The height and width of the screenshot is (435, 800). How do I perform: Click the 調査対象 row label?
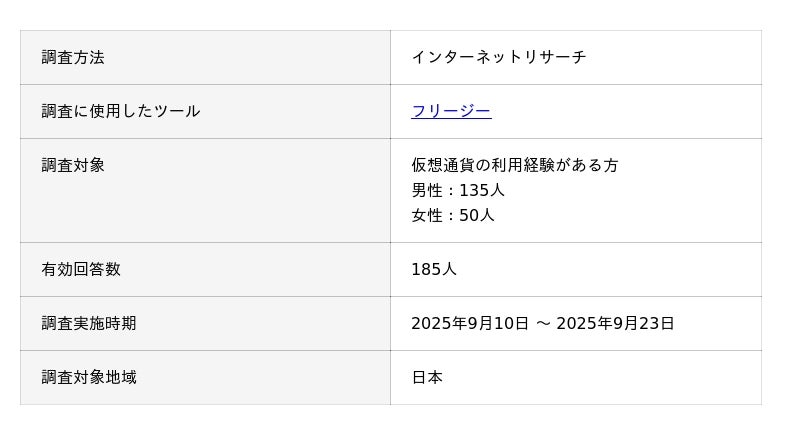(x=73, y=165)
